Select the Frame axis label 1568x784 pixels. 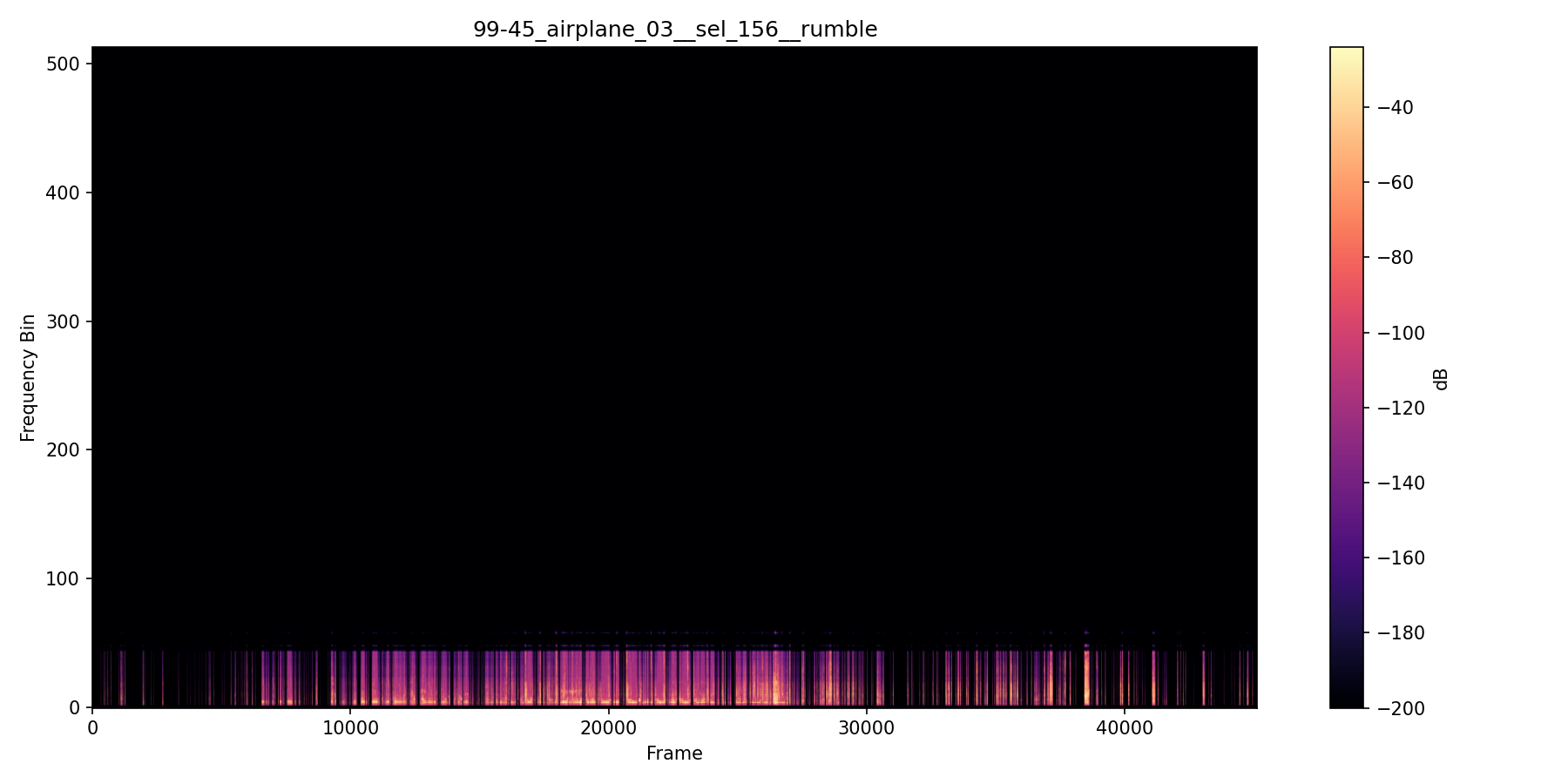tap(673, 754)
